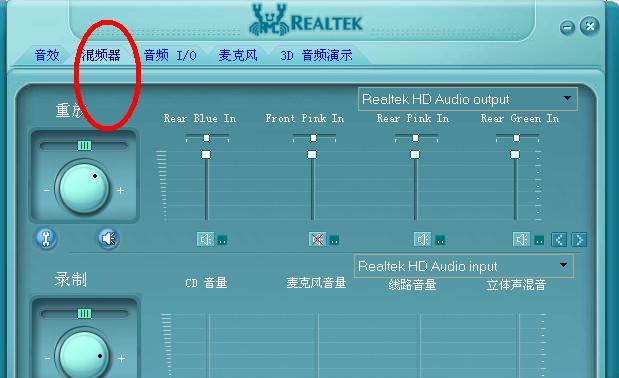
Task: Open the 音频 I/O tab
Action: pos(170,55)
